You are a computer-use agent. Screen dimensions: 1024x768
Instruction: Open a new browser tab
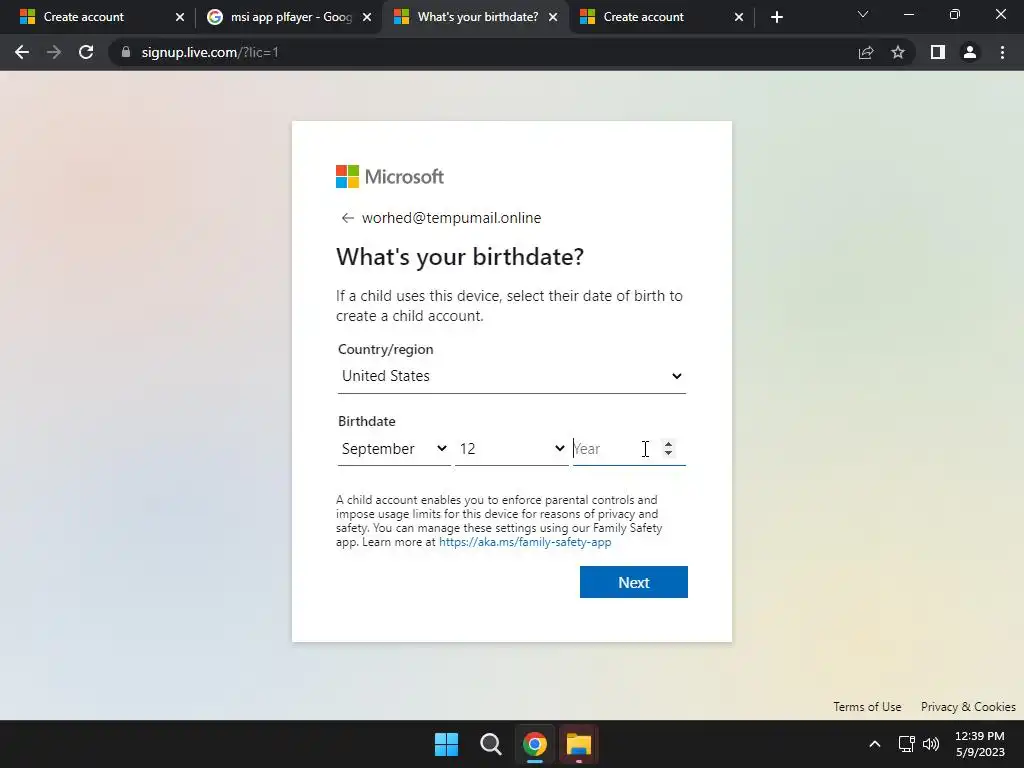pyautogui.click(x=776, y=17)
